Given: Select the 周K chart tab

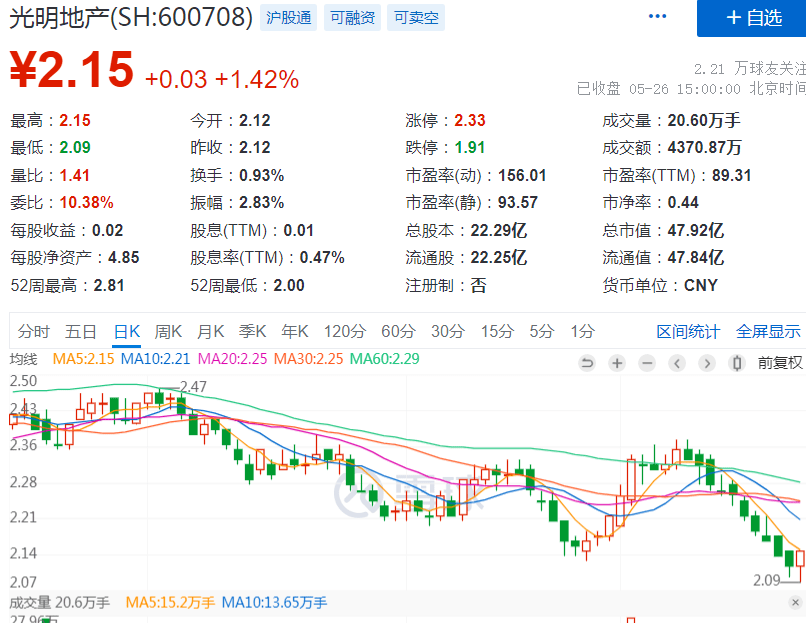Looking at the screenshot, I should click(x=168, y=332).
